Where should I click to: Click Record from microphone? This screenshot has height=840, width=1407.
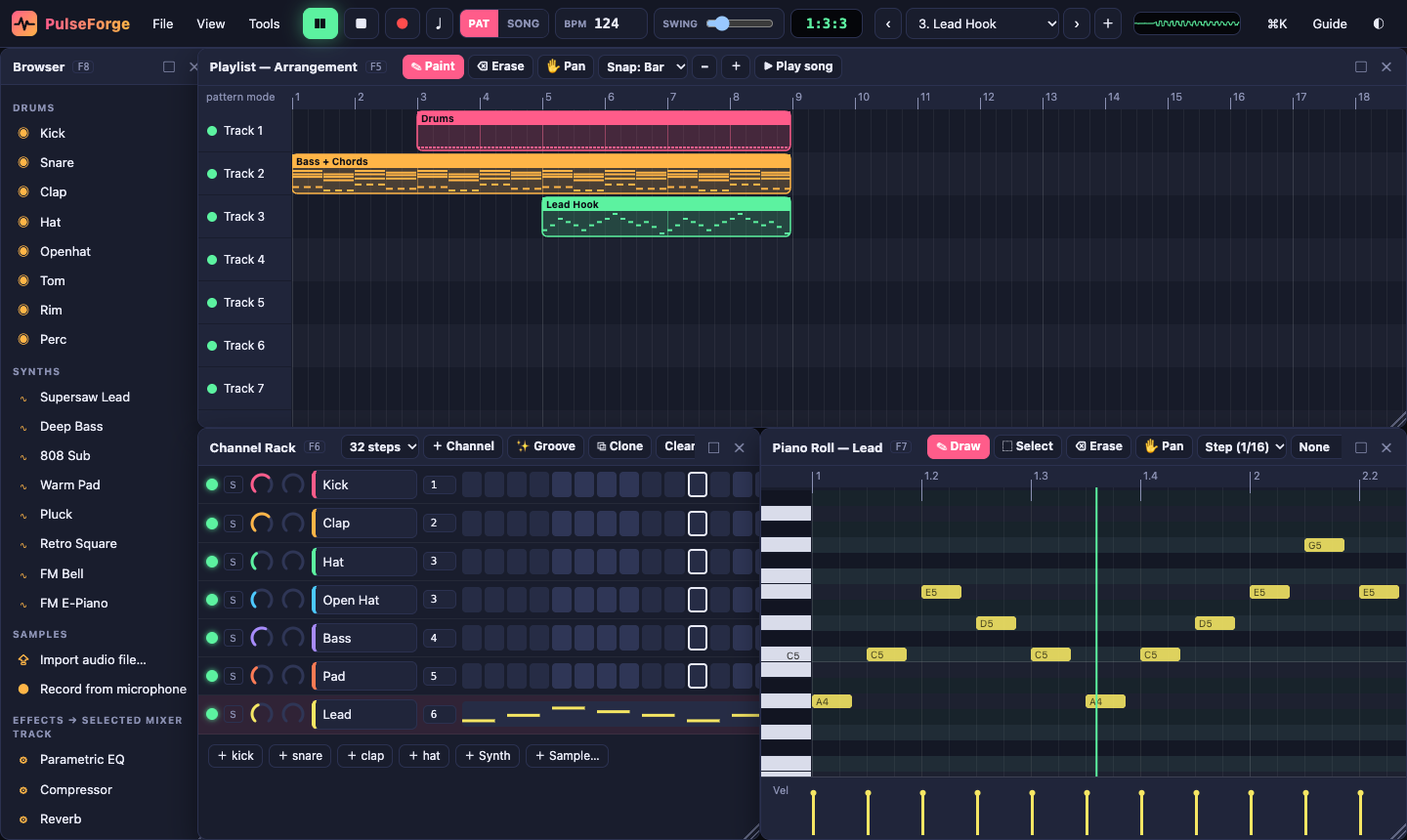[100, 689]
